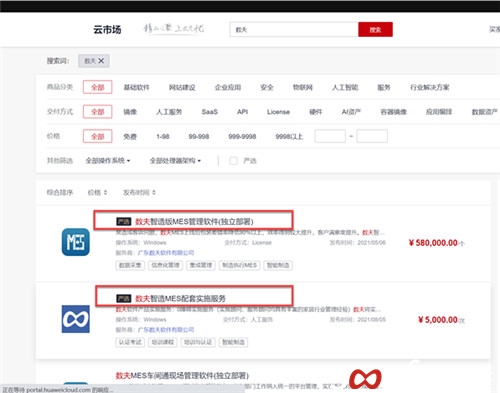Click the 云市场 marketplace logo

107,30
